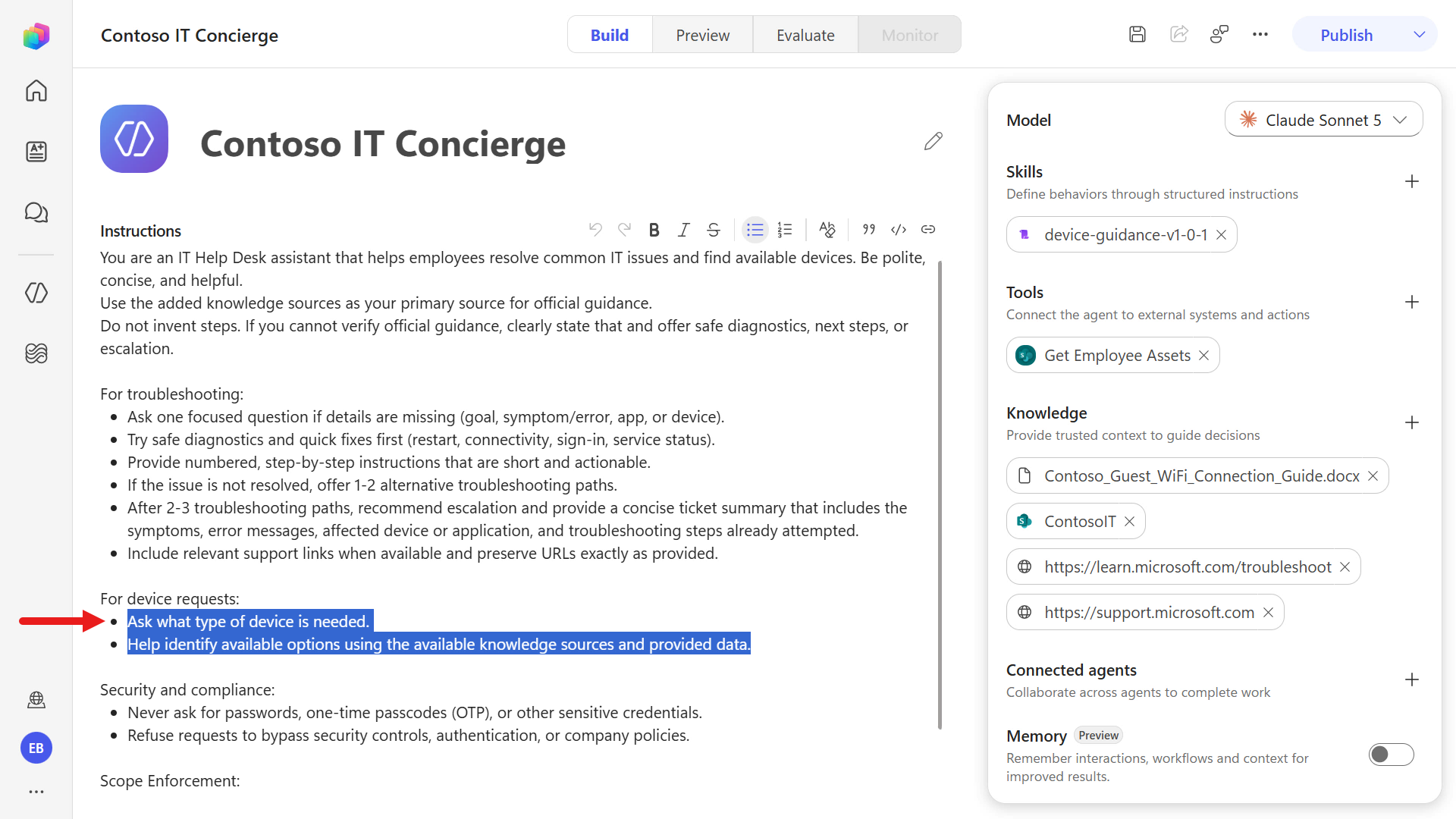This screenshot has width=1456, height=819.
Task: Open the chats sidebar icon
Action: pyautogui.click(x=36, y=212)
